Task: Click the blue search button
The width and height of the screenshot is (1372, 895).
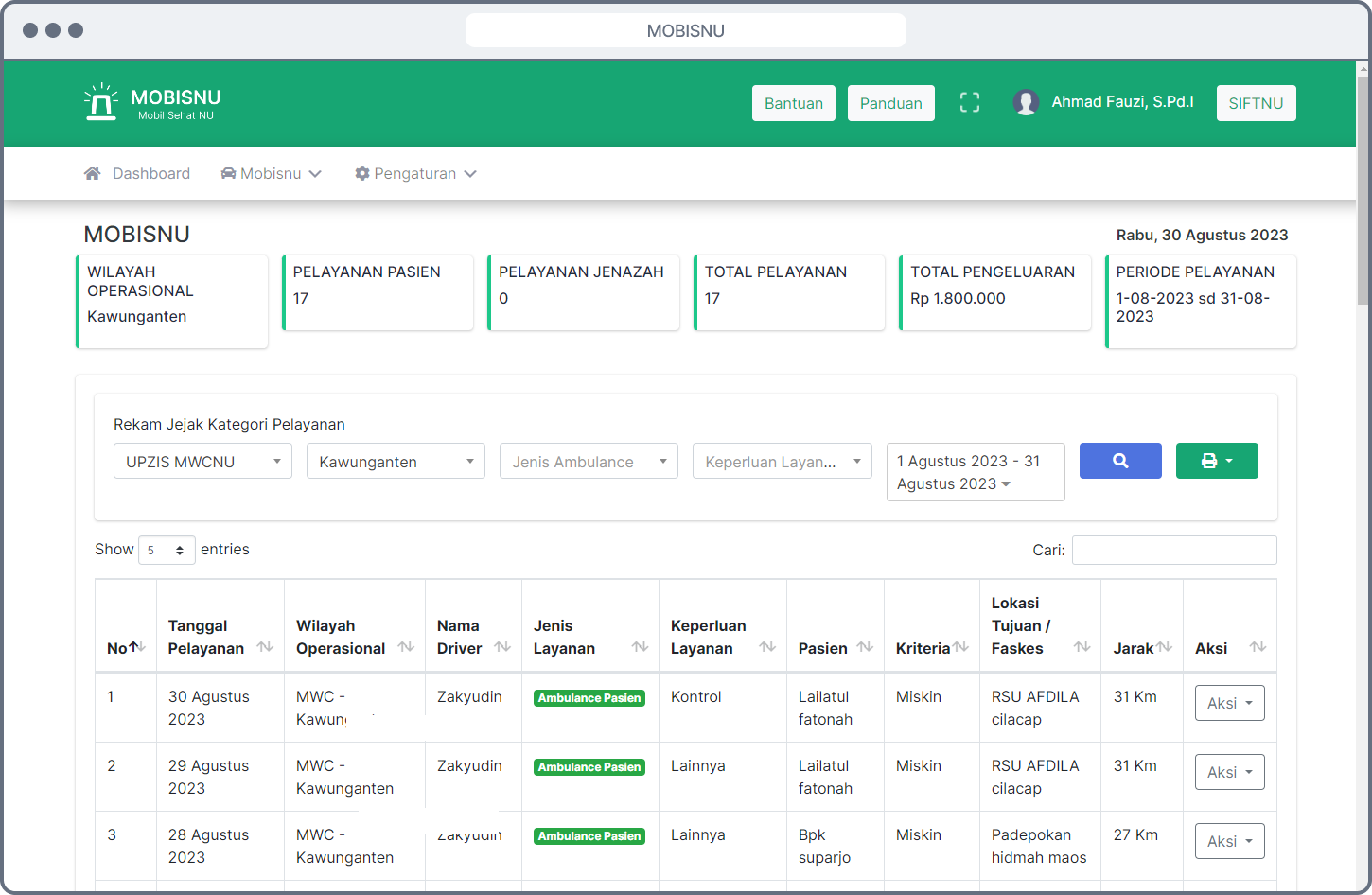Action: [1120, 461]
